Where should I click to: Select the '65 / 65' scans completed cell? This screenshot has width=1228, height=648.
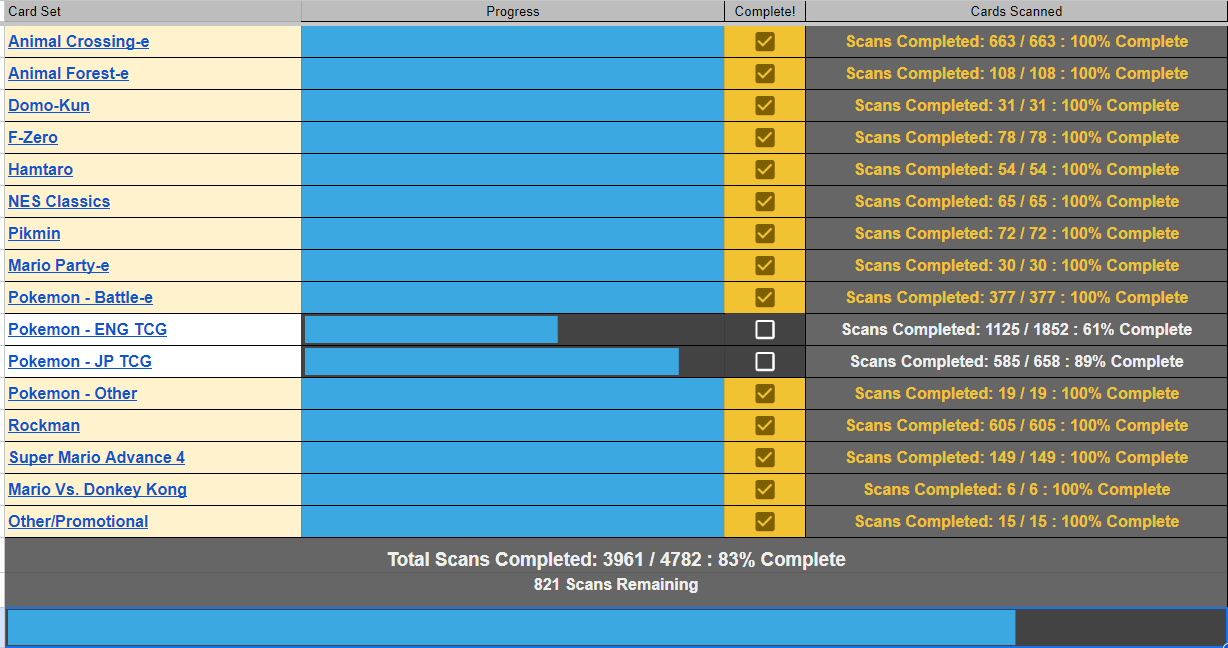(x=1016, y=201)
